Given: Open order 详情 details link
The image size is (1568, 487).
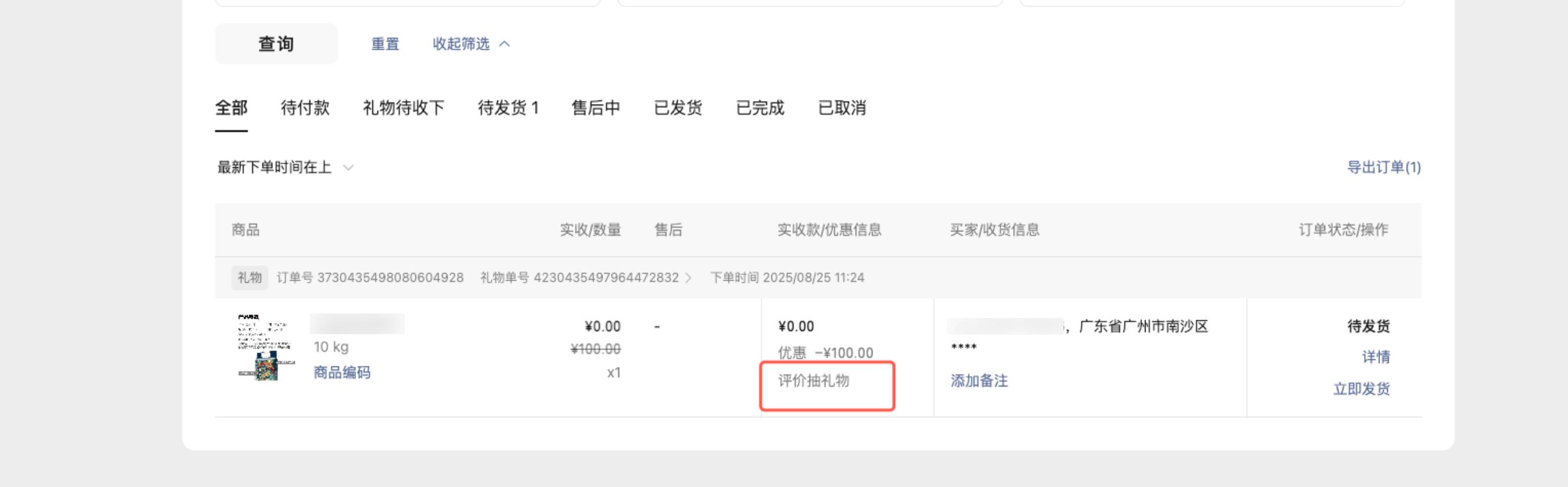Looking at the screenshot, I should click(1375, 357).
